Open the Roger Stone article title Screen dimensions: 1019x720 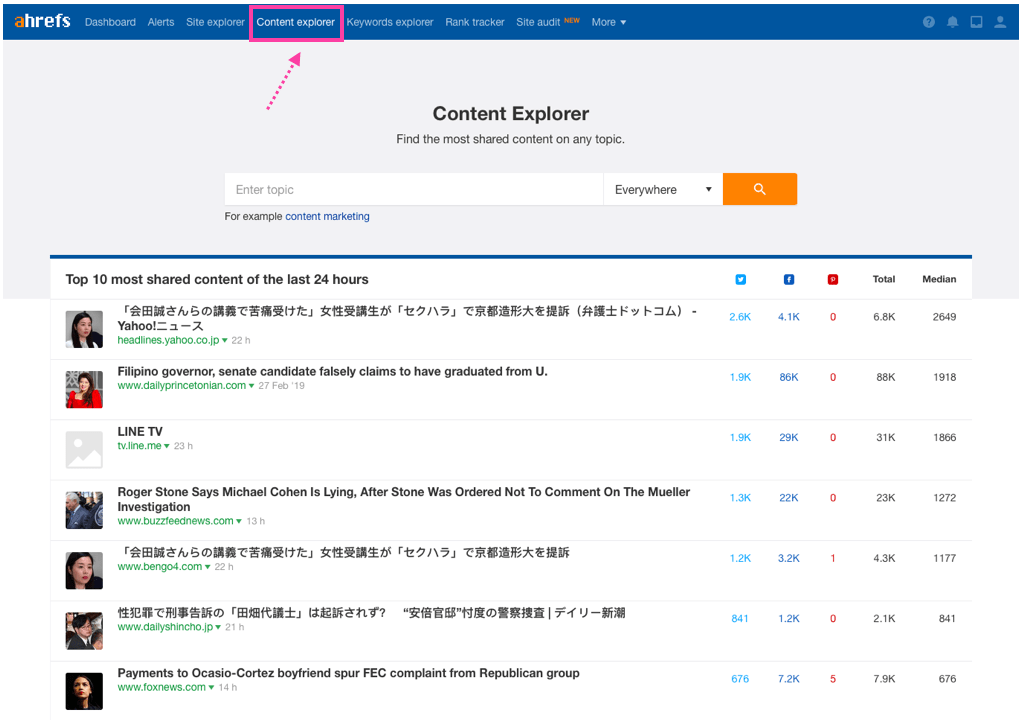pyautogui.click(x=404, y=499)
